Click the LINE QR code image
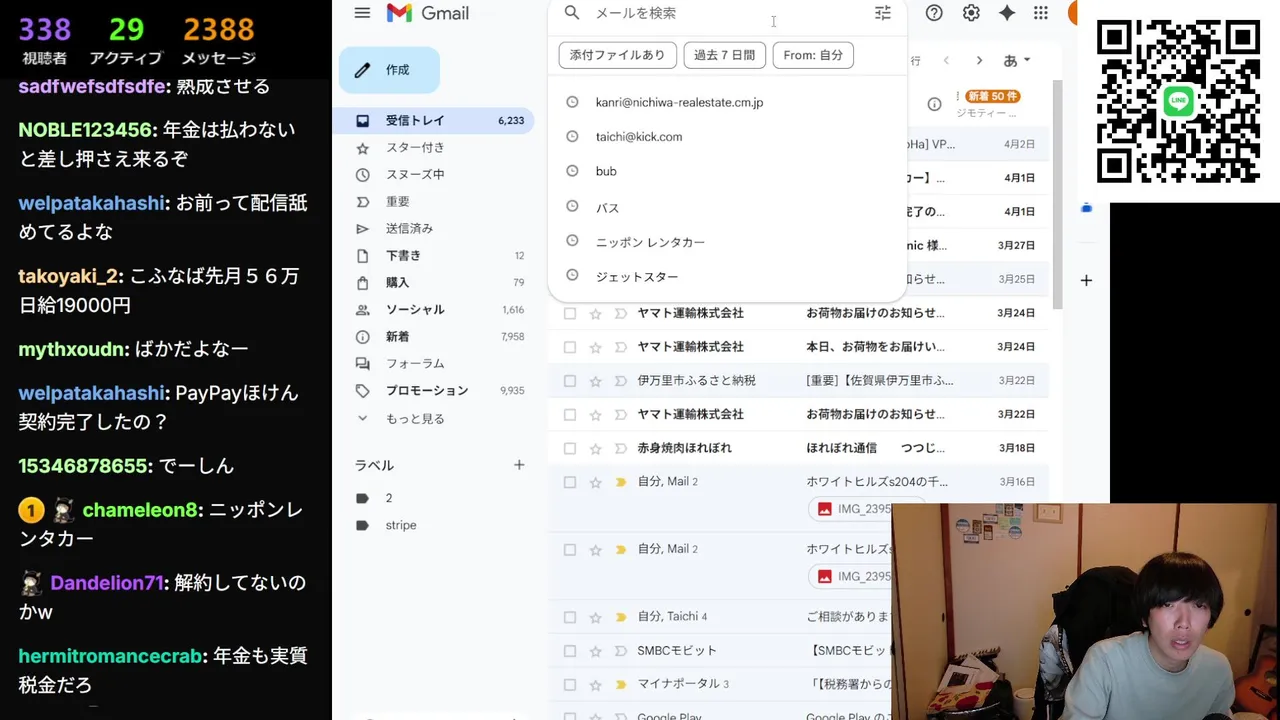 coord(1178,101)
